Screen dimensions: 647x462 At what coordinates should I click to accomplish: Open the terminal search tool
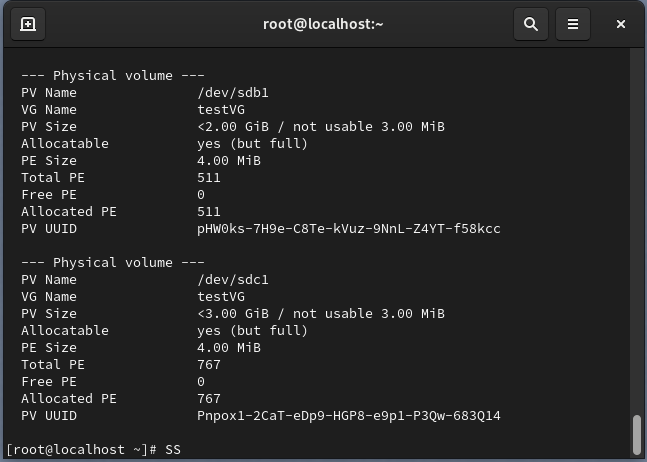point(531,24)
